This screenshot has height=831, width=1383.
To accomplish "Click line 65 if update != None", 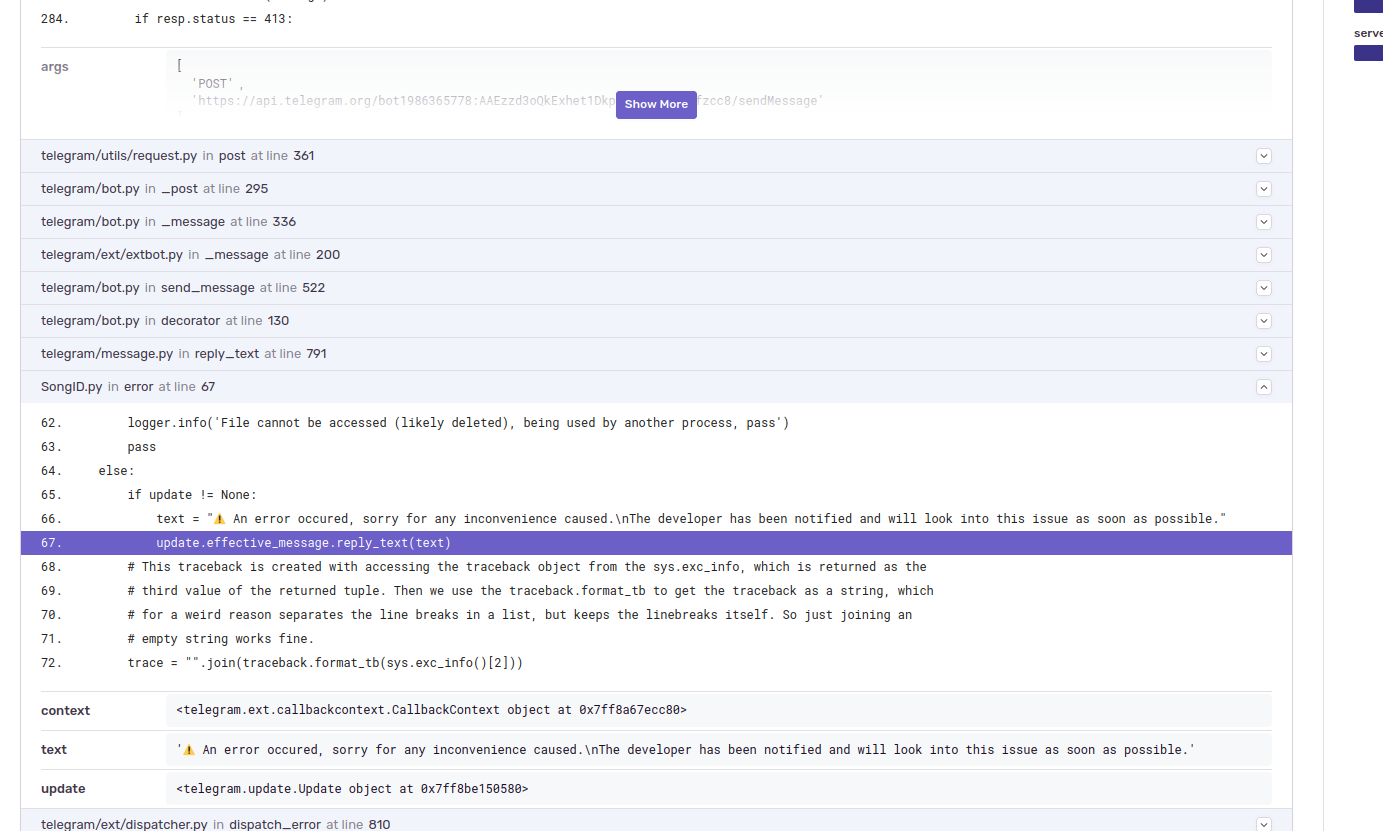I will pos(192,495).
